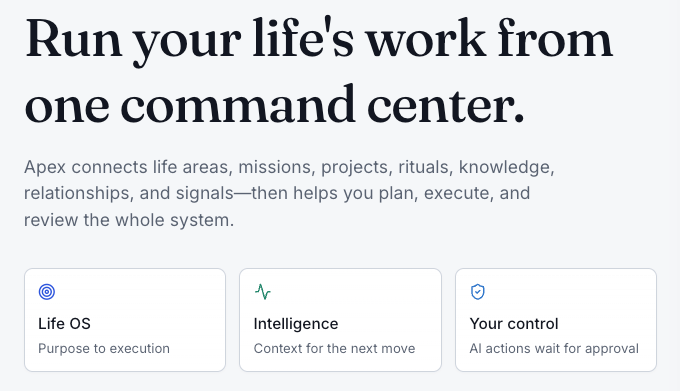Click the "AI actions wait for approval" caption
The image size is (680, 391).
pyautogui.click(x=554, y=349)
